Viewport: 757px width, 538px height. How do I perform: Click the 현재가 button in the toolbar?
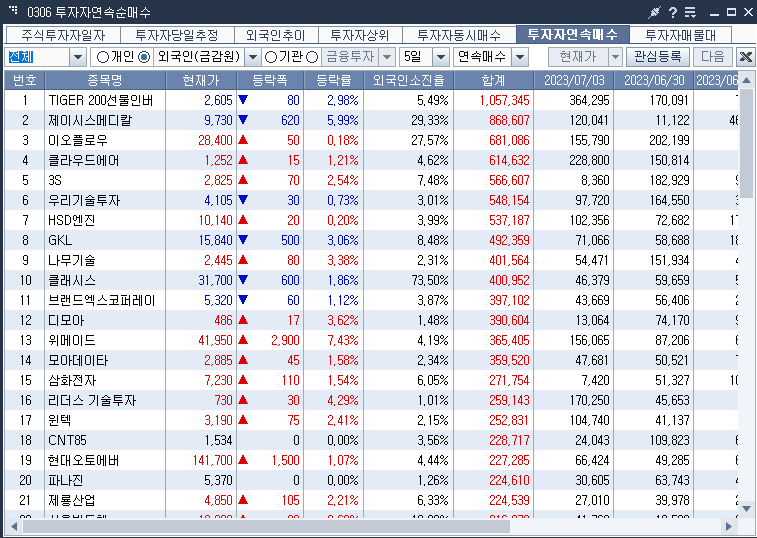click(578, 57)
